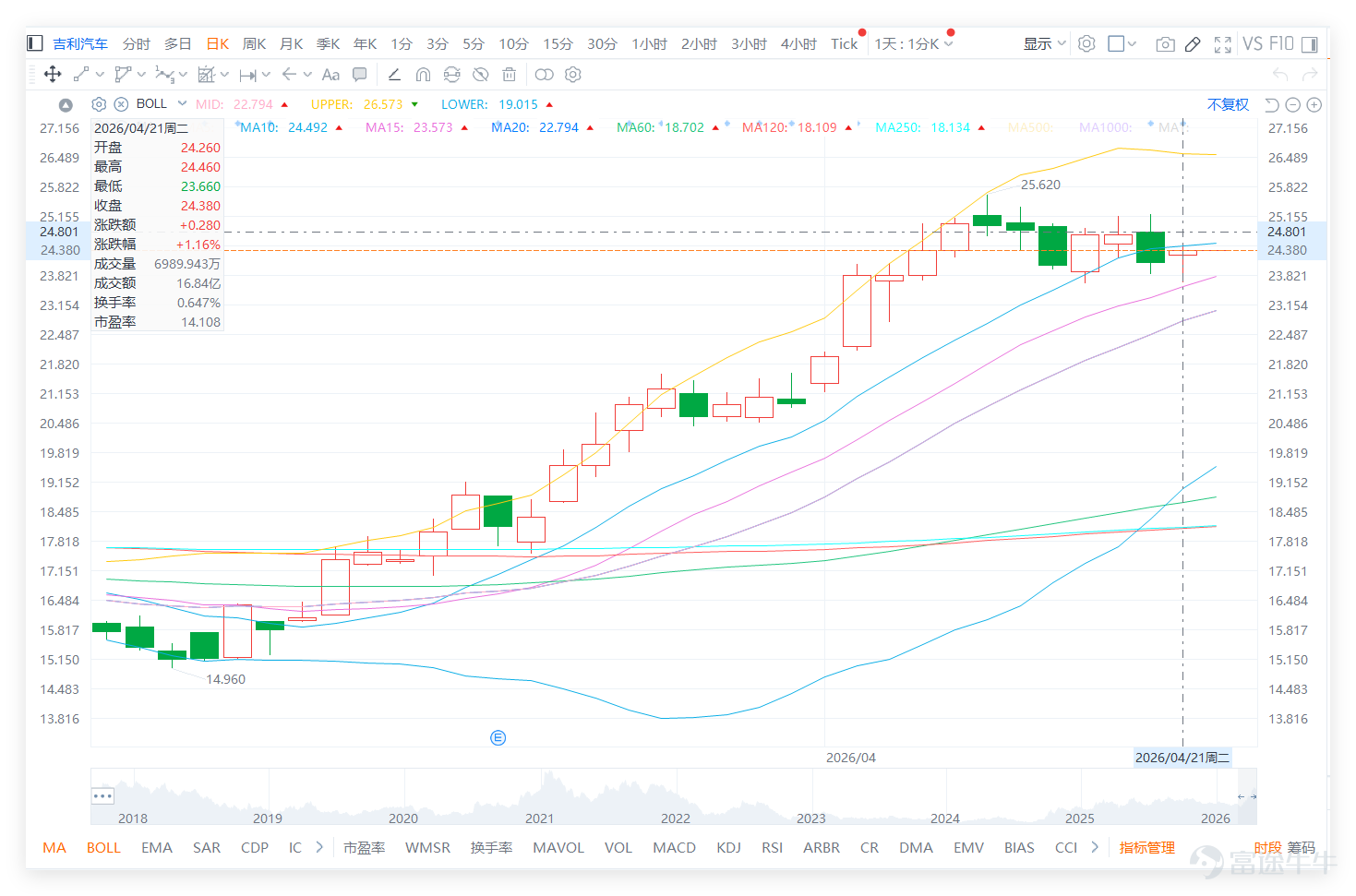This screenshot has width=1356, height=896.
Task: Remove the BOLL indicator with X icon
Action: coord(121,104)
